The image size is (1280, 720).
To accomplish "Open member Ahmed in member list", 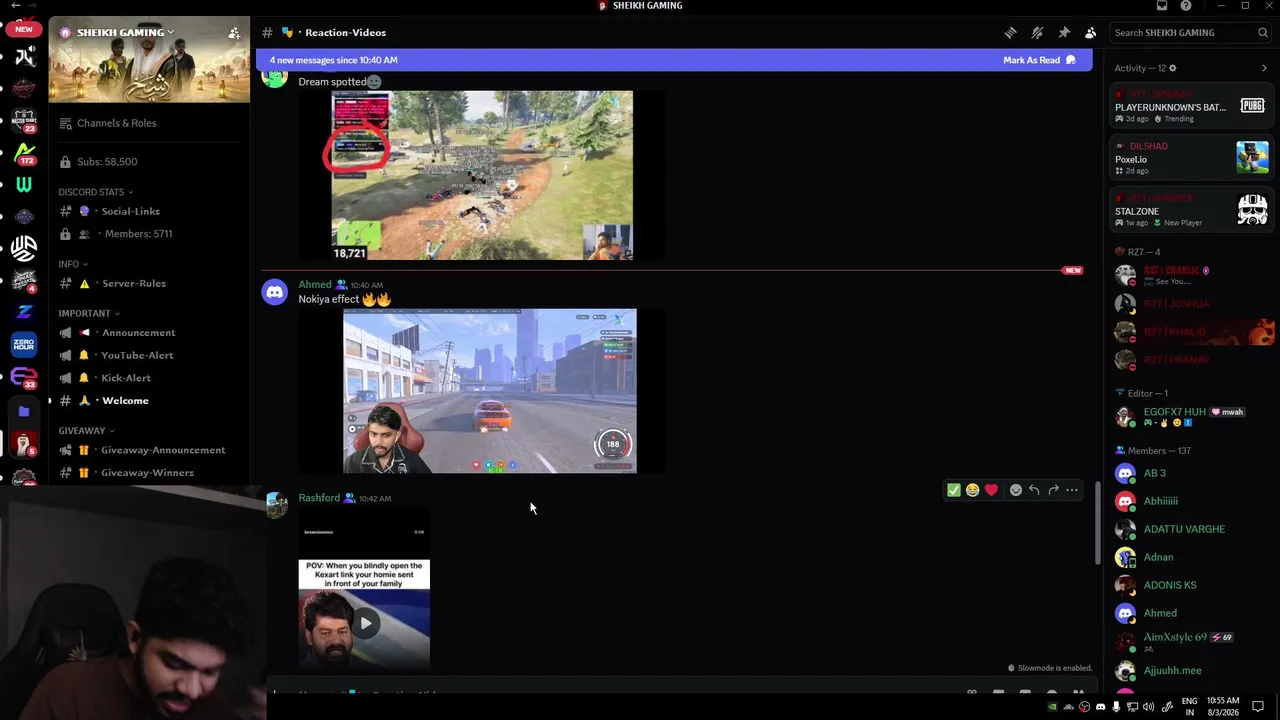I will coord(1191,613).
